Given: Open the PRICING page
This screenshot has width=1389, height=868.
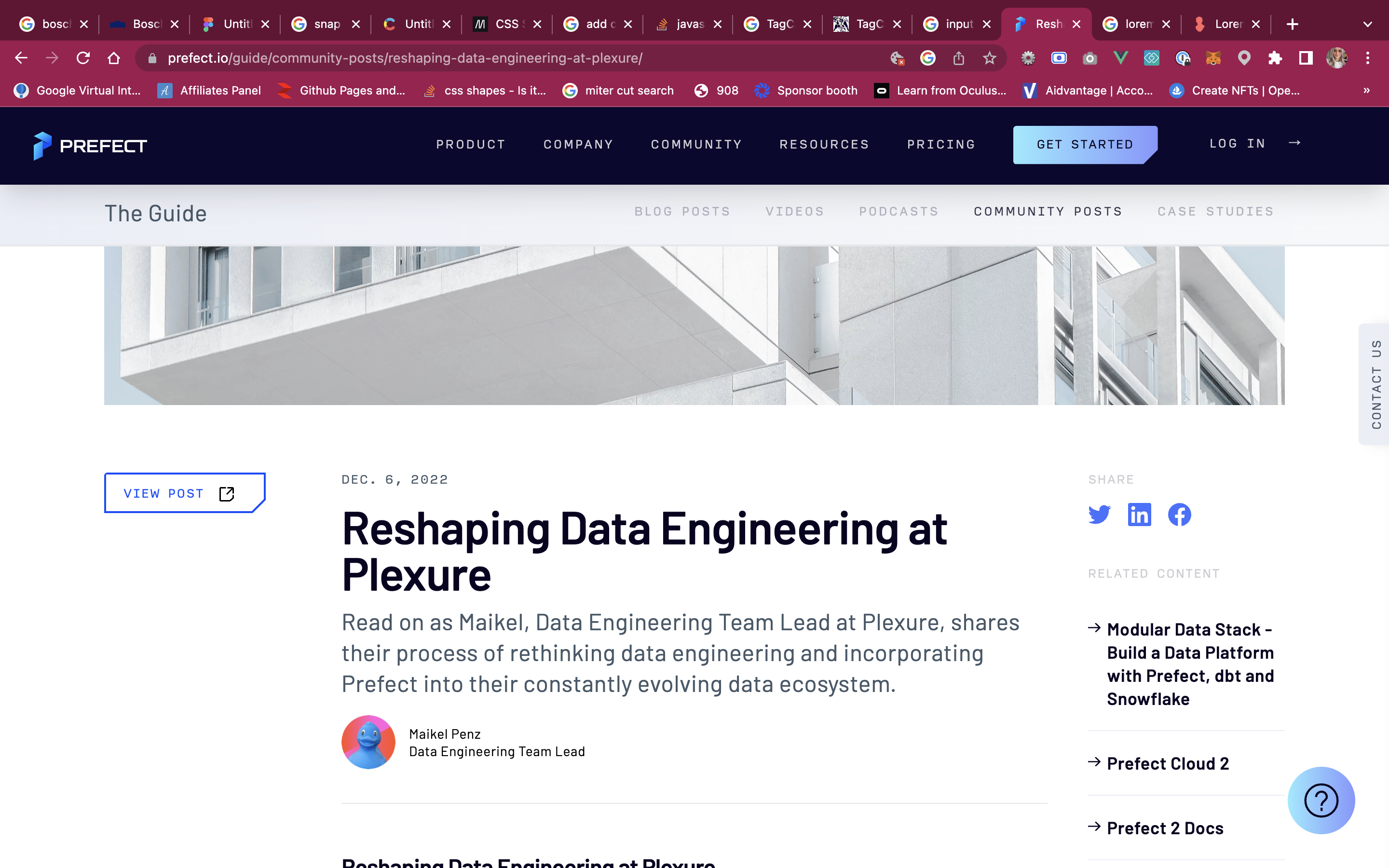Looking at the screenshot, I should coord(941,144).
